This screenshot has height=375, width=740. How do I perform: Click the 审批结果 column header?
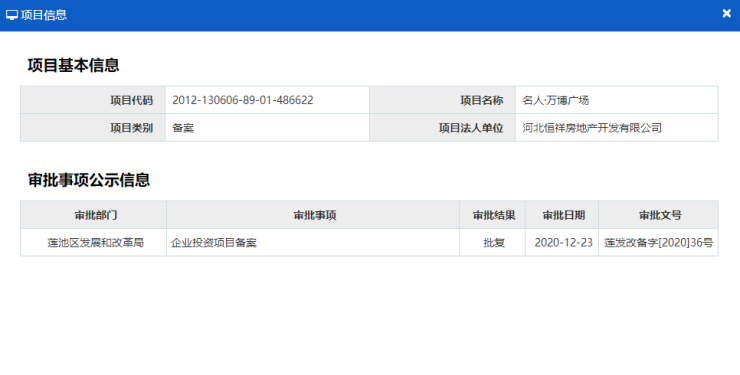coord(492,215)
